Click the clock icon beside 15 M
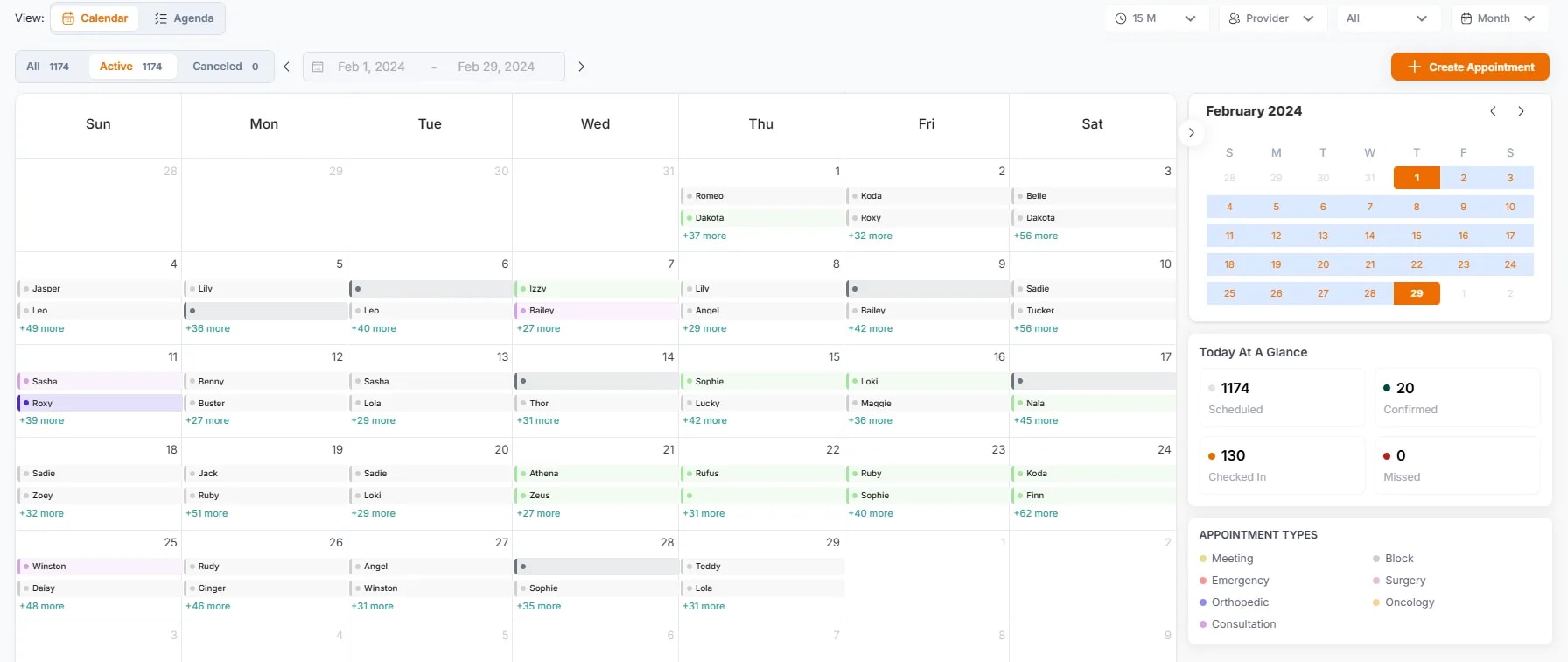The image size is (1568, 662). point(1121,18)
